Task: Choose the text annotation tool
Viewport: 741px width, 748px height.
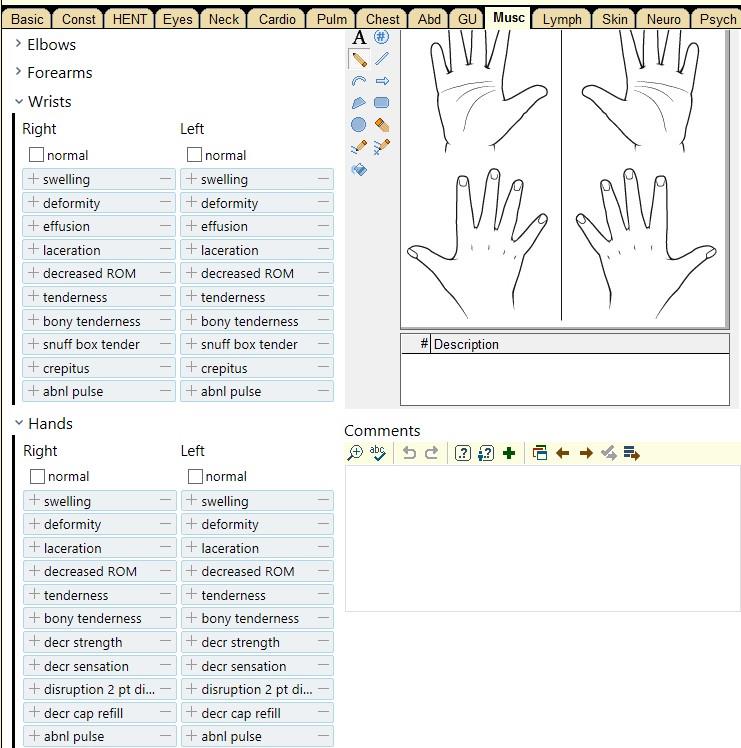Action: click(359, 38)
